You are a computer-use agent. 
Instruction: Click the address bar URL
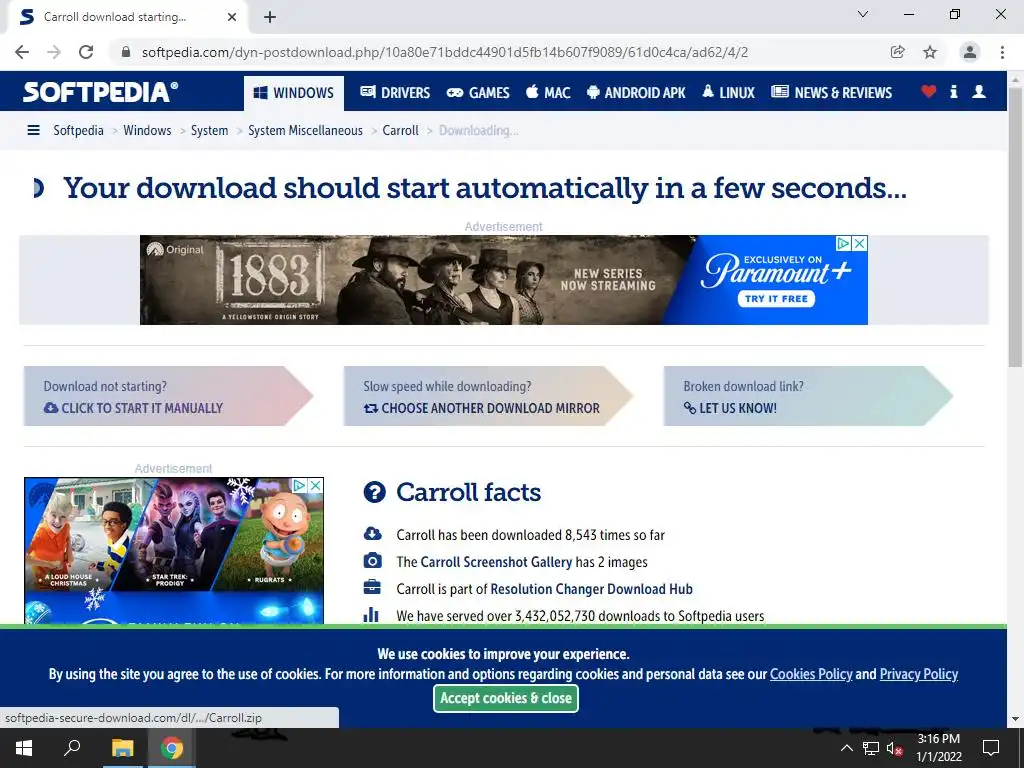click(x=444, y=52)
